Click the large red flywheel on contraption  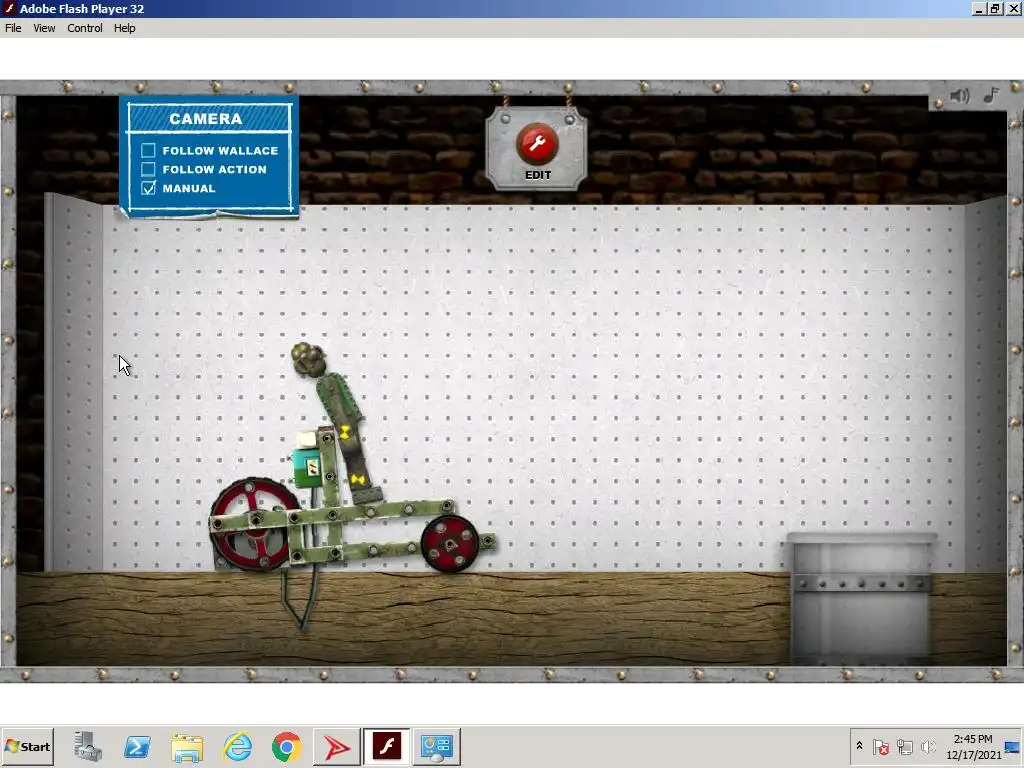point(255,524)
